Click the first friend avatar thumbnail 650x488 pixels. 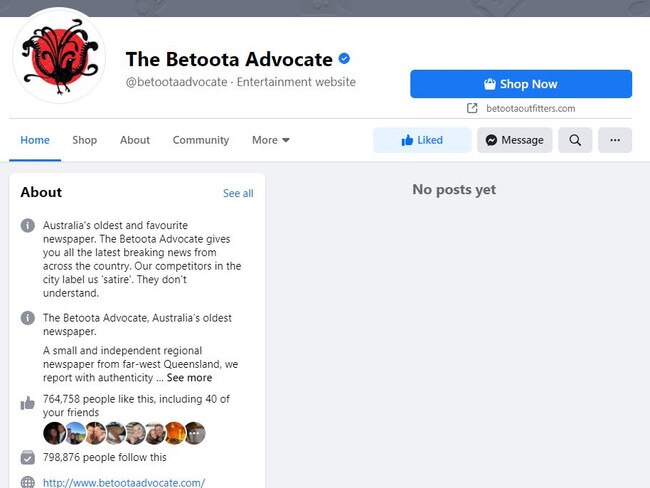54,433
